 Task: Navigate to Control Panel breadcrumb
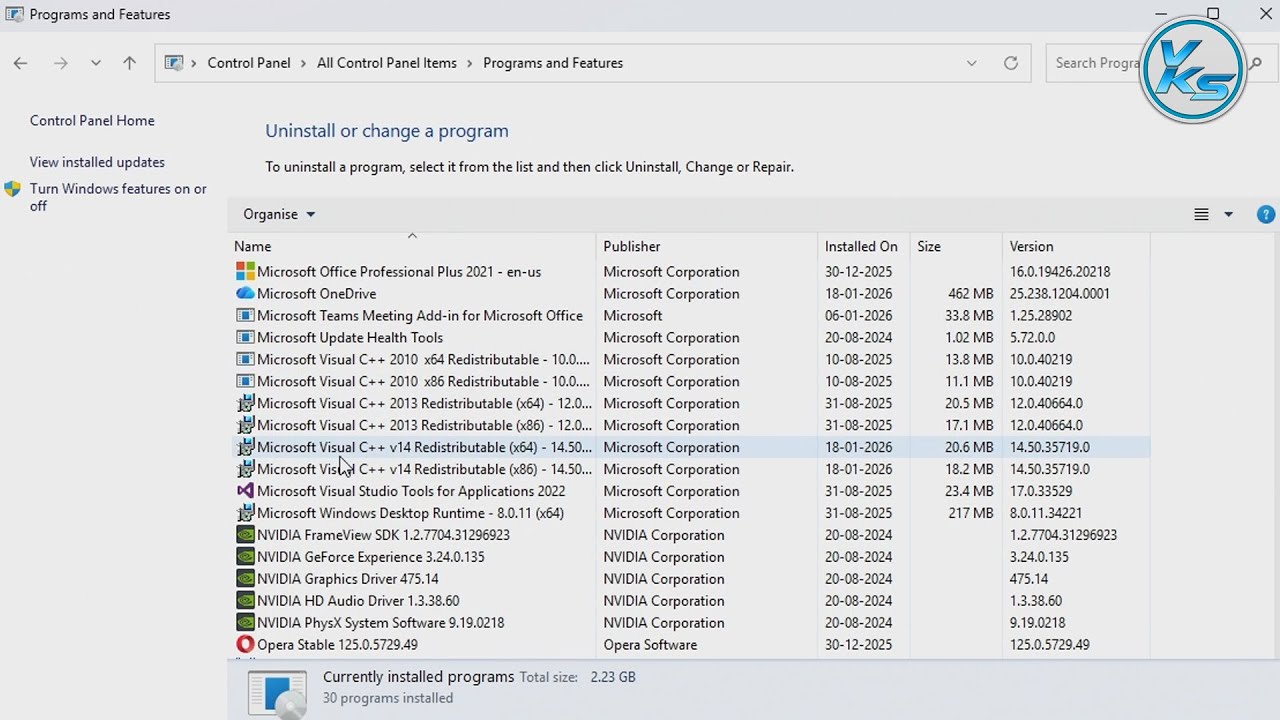pyautogui.click(x=249, y=63)
